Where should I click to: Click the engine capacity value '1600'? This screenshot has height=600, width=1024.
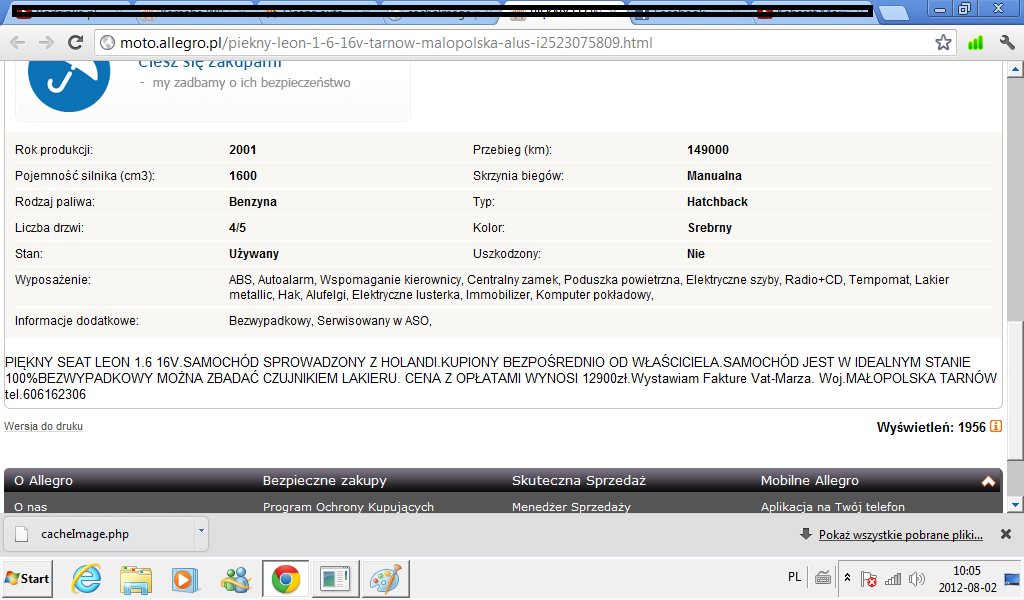coord(243,176)
